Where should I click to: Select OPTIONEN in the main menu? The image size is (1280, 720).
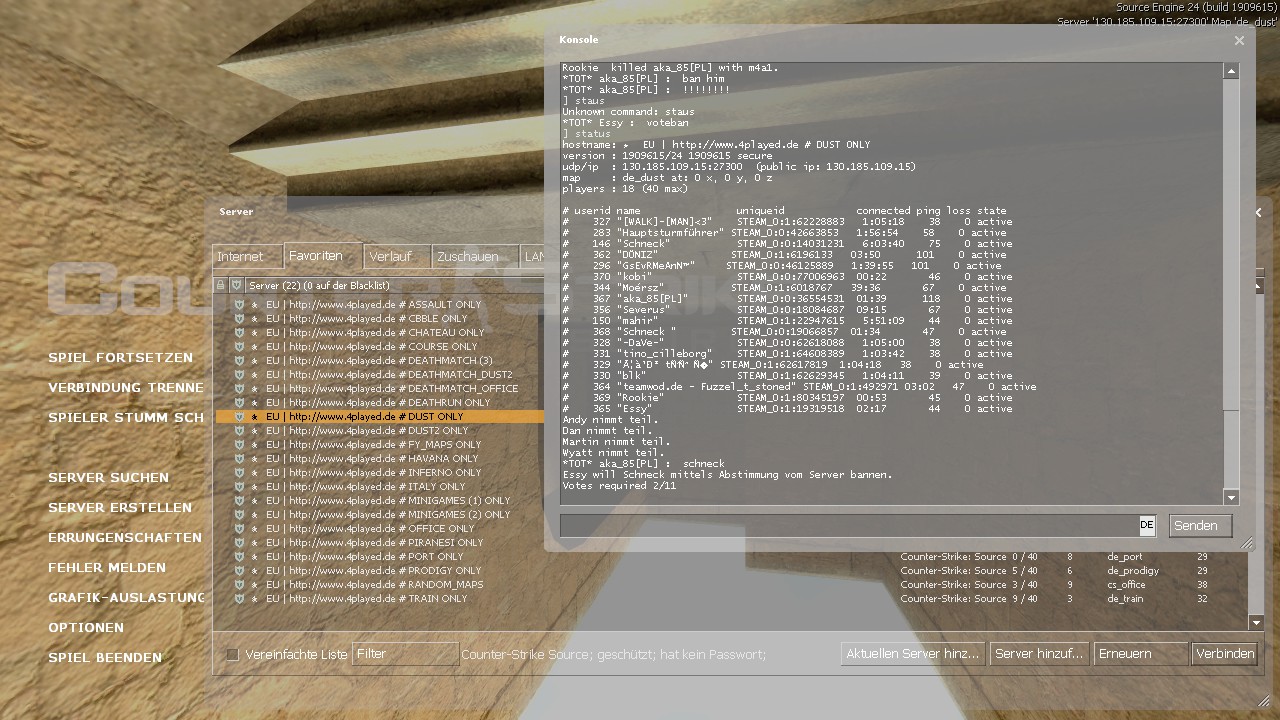click(86, 628)
